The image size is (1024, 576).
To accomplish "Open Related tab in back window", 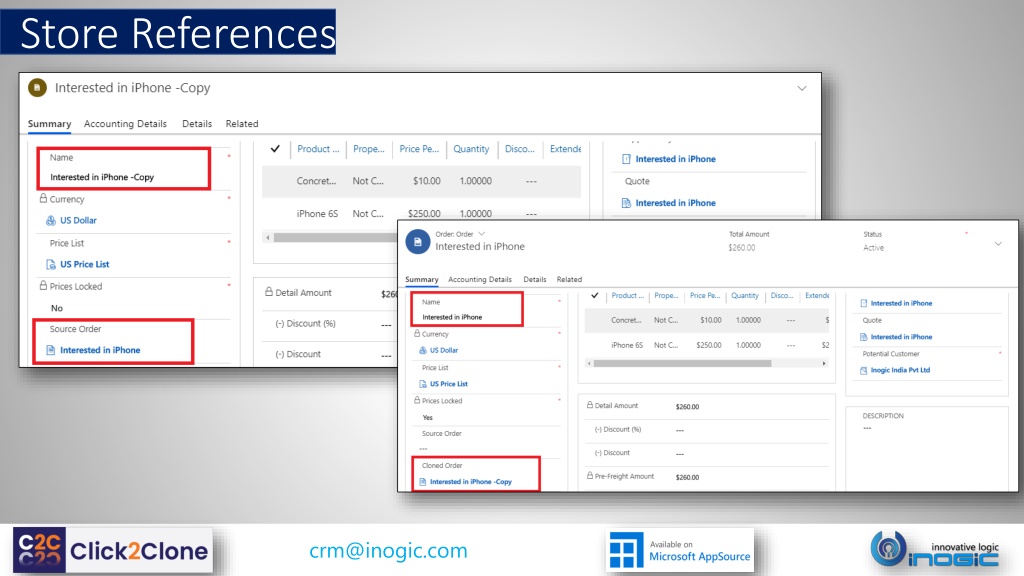I will [242, 123].
